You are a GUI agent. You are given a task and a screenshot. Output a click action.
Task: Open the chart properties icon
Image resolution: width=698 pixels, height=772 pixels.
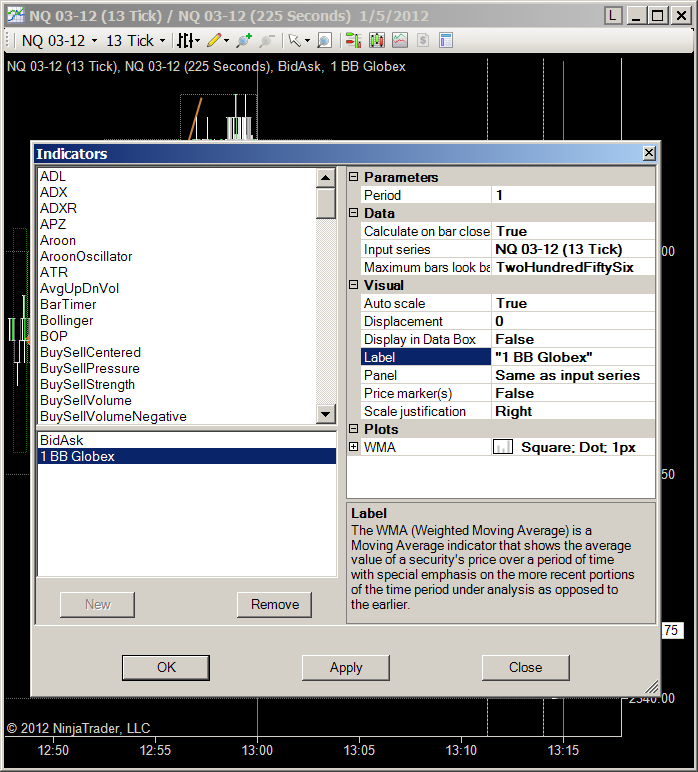pyautogui.click(x=446, y=40)
